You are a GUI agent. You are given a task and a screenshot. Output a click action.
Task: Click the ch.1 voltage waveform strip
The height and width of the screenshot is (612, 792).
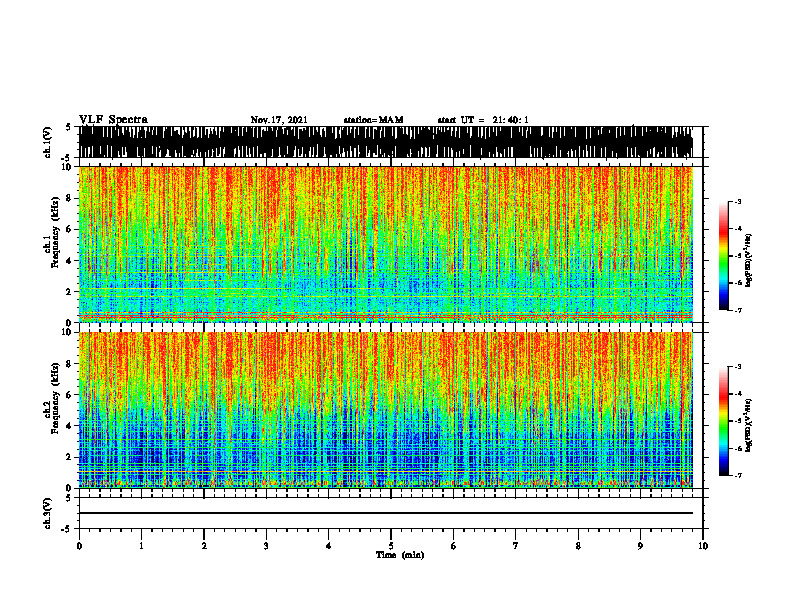pos(386,142)
